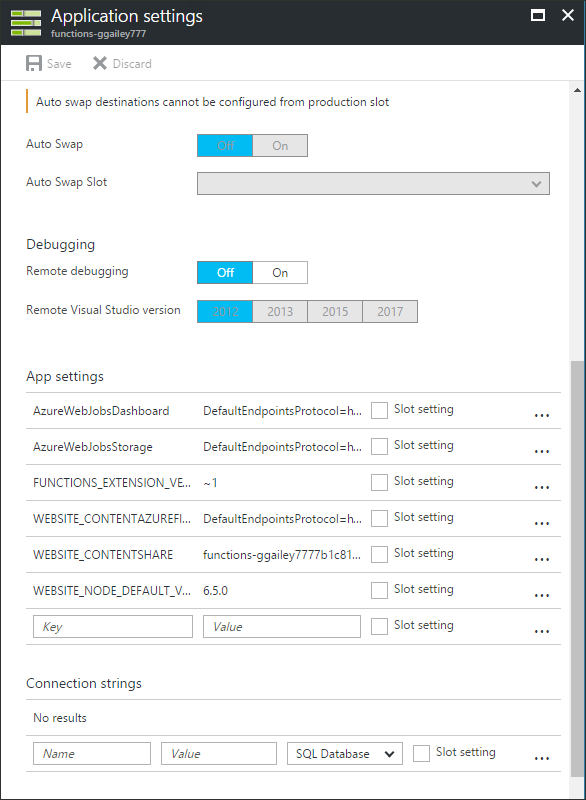Open options for AzureWebJobsStorage setting
The width and height of the screenshot is (586, 800).
[542, 449]
